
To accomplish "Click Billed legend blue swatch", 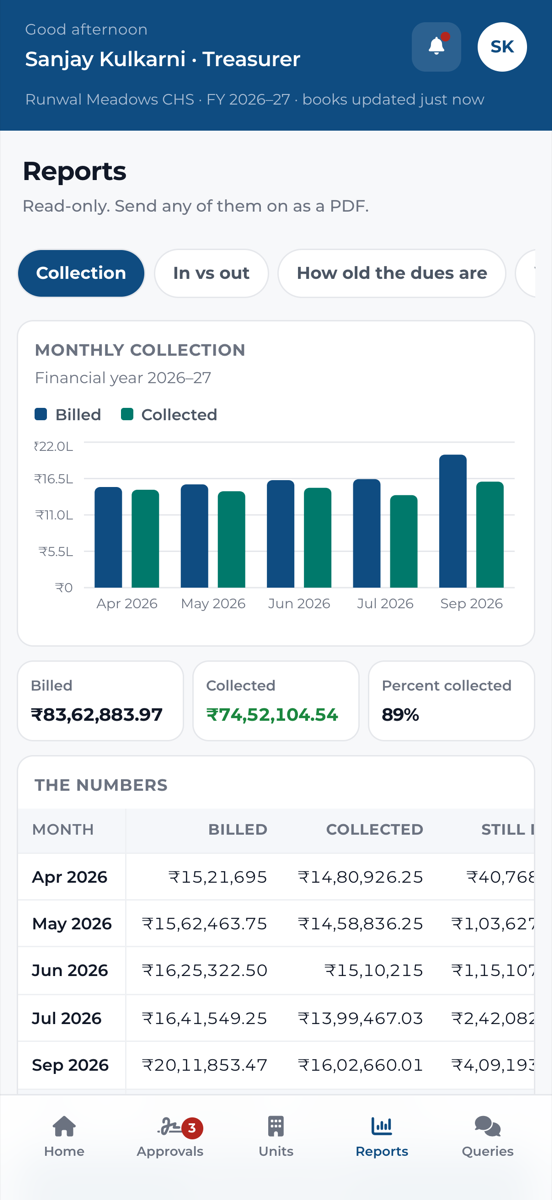I will 41,414.
